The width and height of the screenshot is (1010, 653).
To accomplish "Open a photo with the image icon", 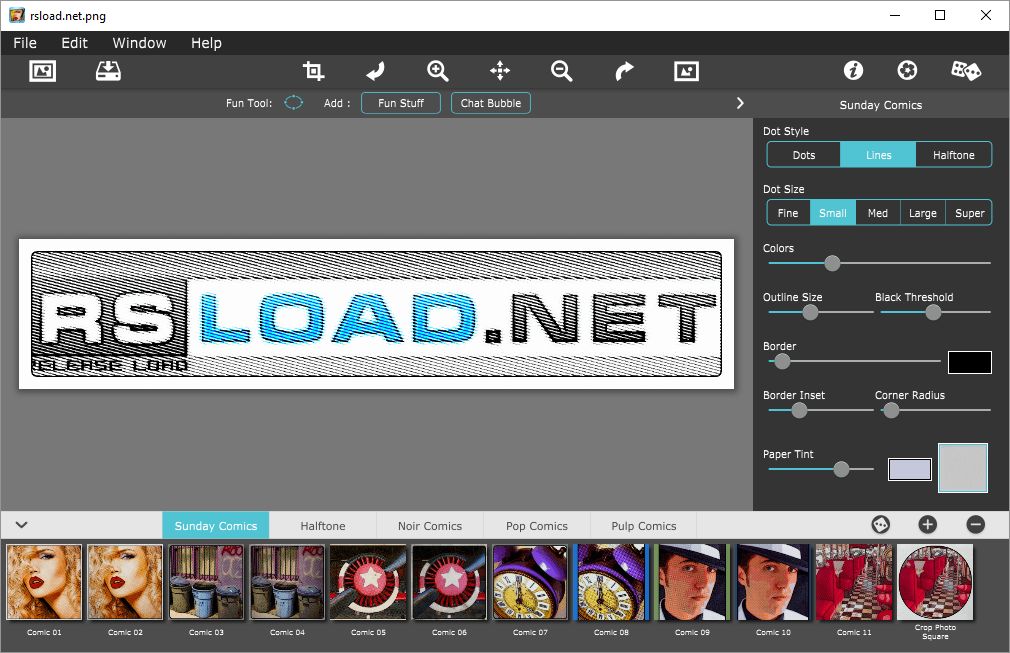I will 43,71.
